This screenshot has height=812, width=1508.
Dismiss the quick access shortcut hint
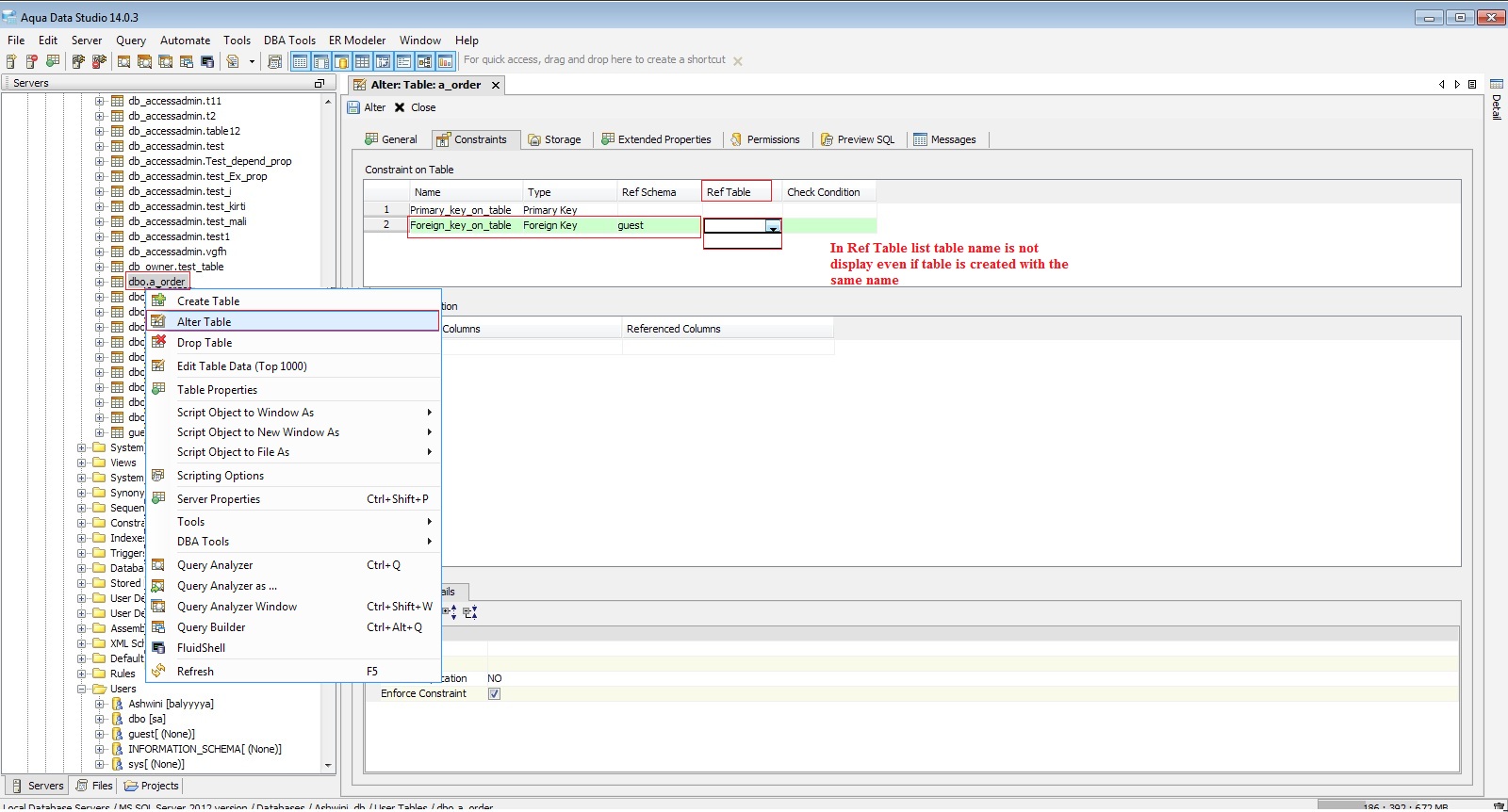point(738,61)
